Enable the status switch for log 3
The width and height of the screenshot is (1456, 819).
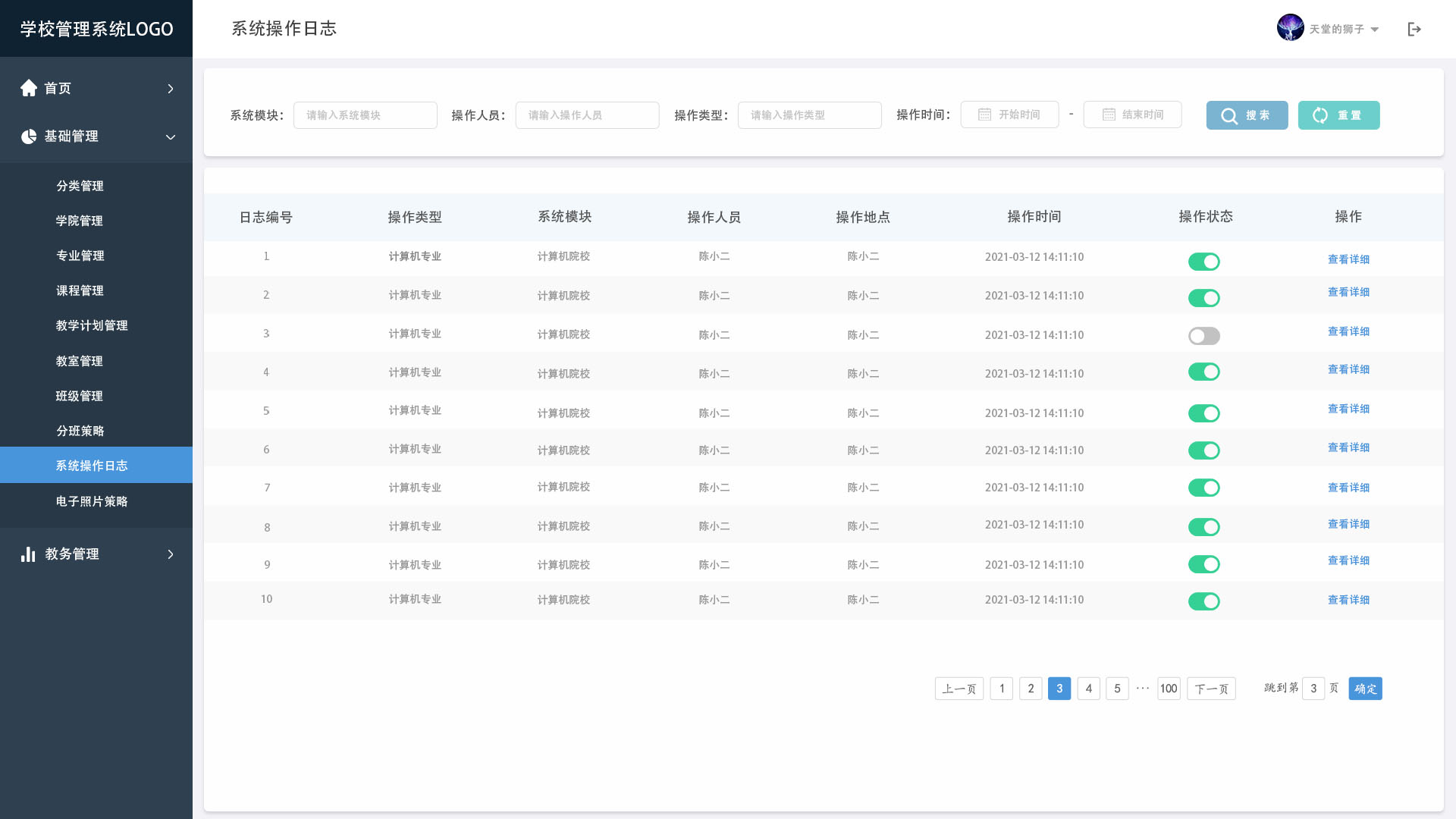(x=1204, y=336)
